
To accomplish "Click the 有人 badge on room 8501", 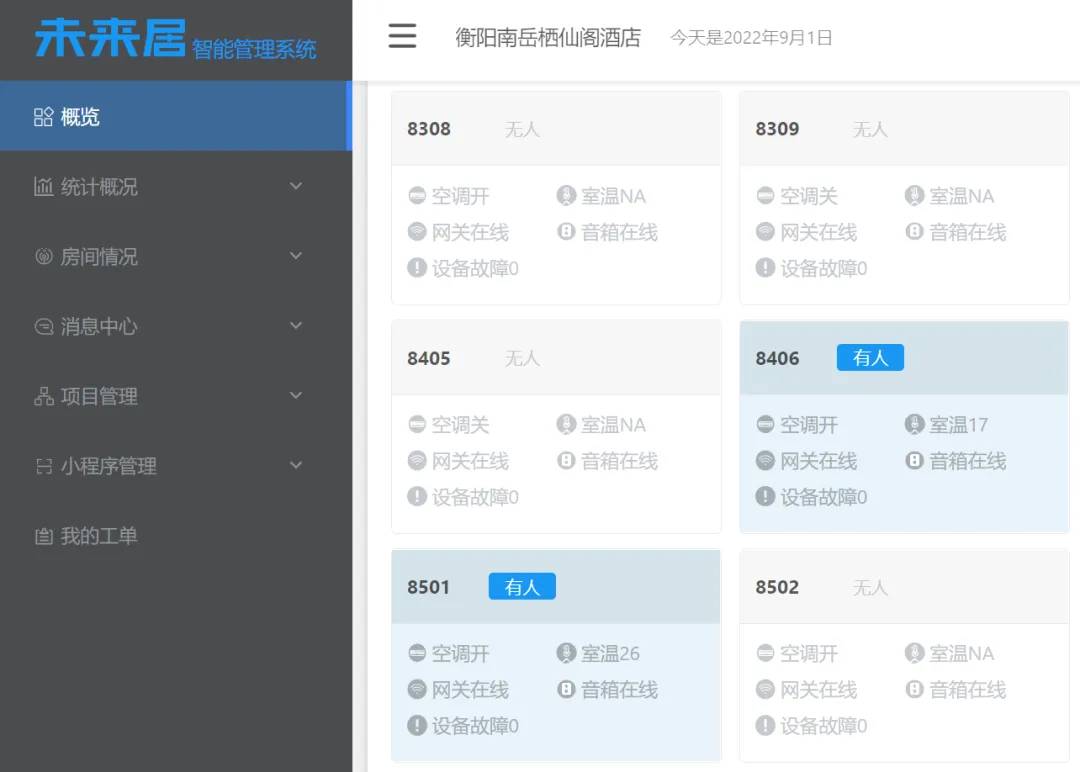I will point(522,587).
